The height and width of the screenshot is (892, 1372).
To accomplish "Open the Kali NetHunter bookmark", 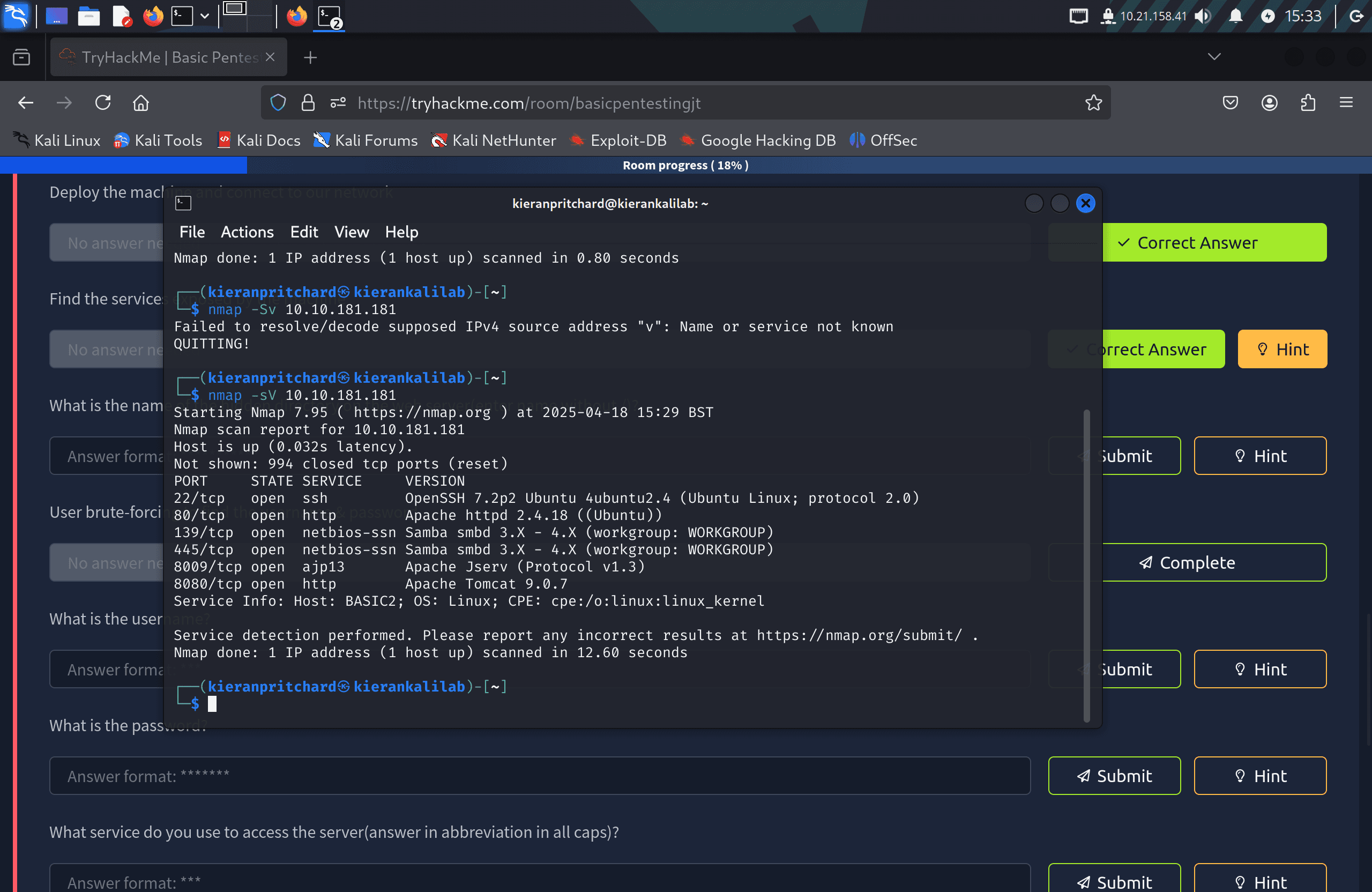I will [x=494, y=140].
